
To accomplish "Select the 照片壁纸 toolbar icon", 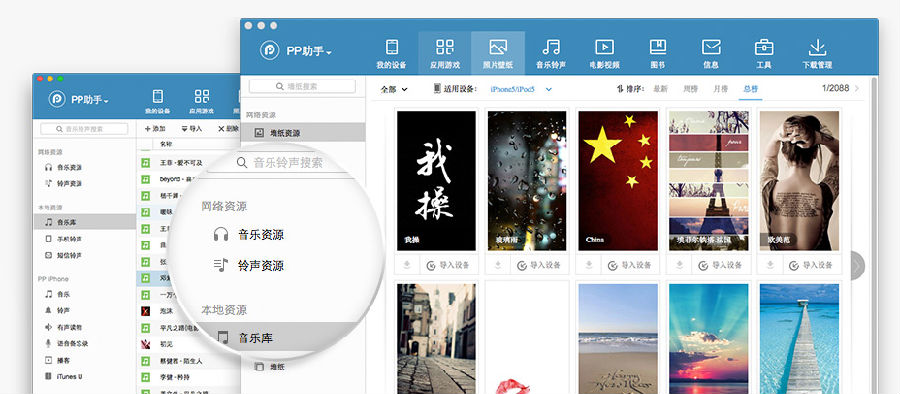I will point(498,53).
